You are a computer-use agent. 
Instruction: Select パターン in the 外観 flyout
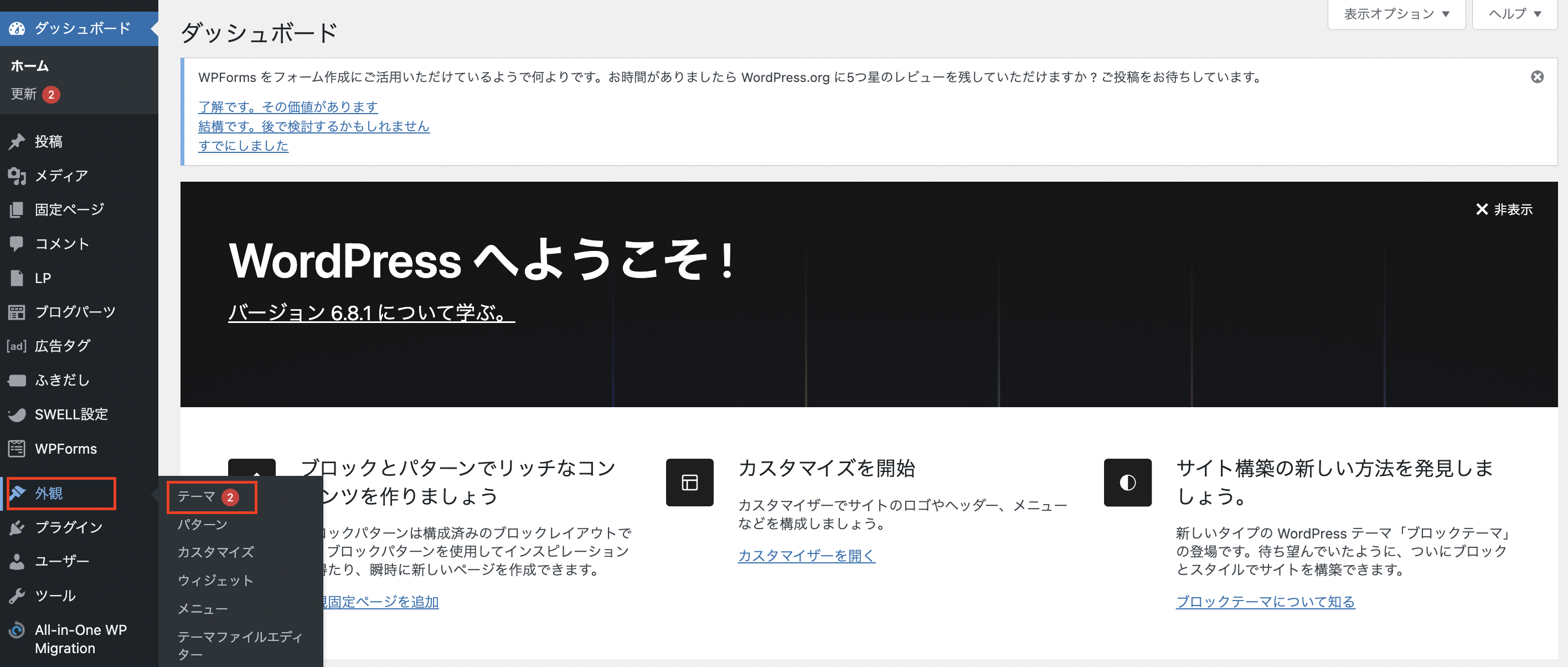point(203,525)
